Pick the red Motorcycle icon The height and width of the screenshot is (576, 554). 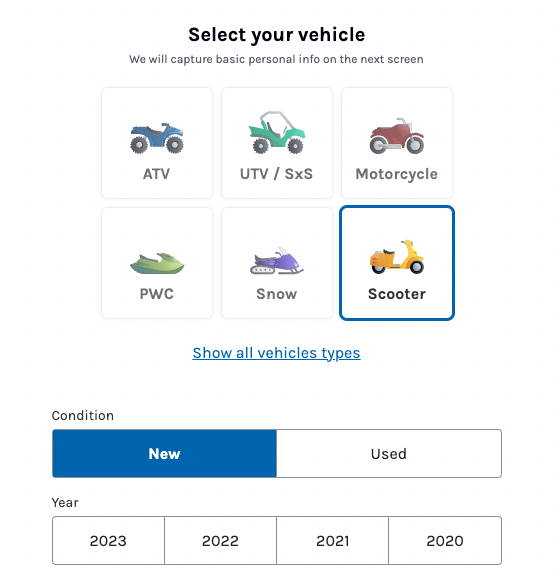397,136
